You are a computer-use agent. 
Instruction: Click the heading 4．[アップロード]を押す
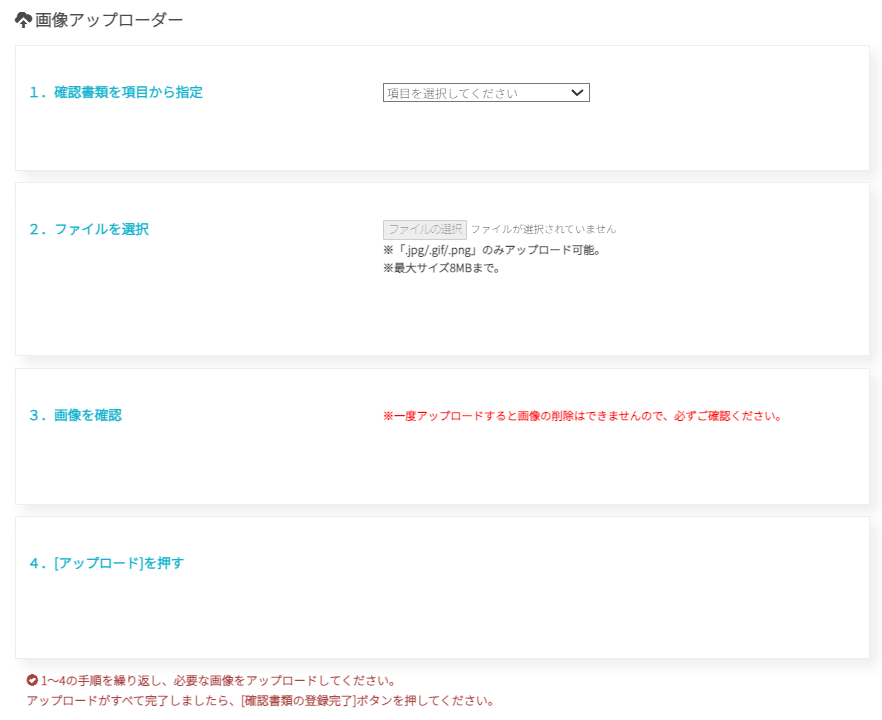(106, 563)
